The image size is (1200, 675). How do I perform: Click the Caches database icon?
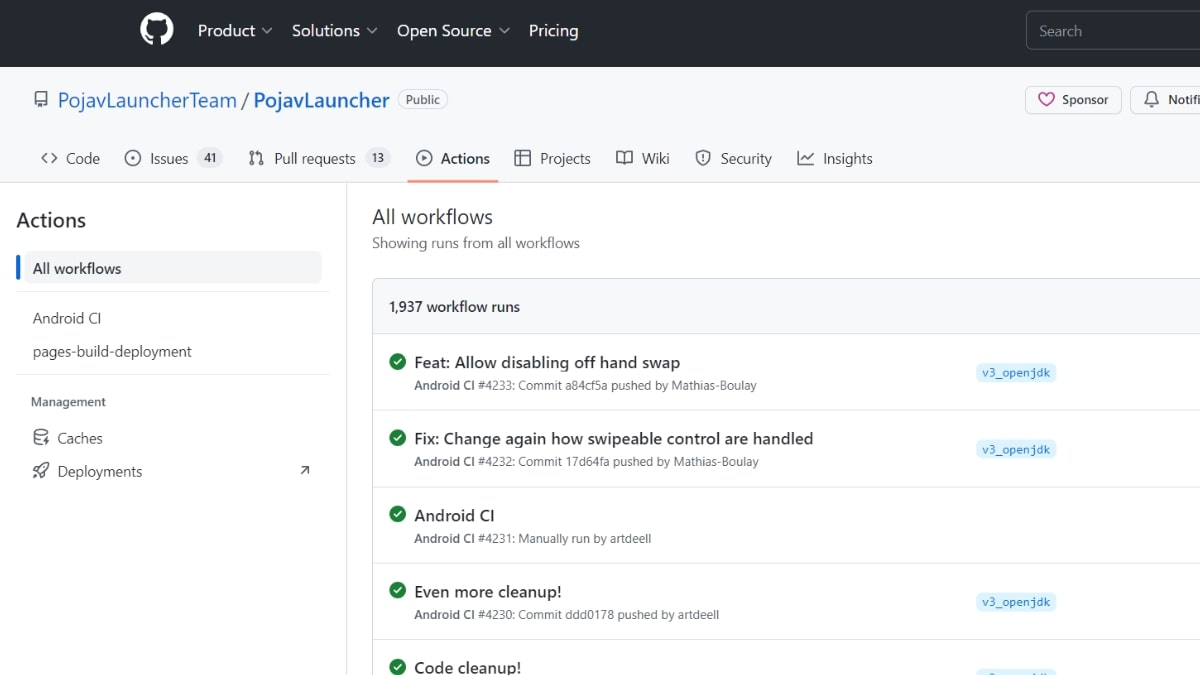point(41,438)
